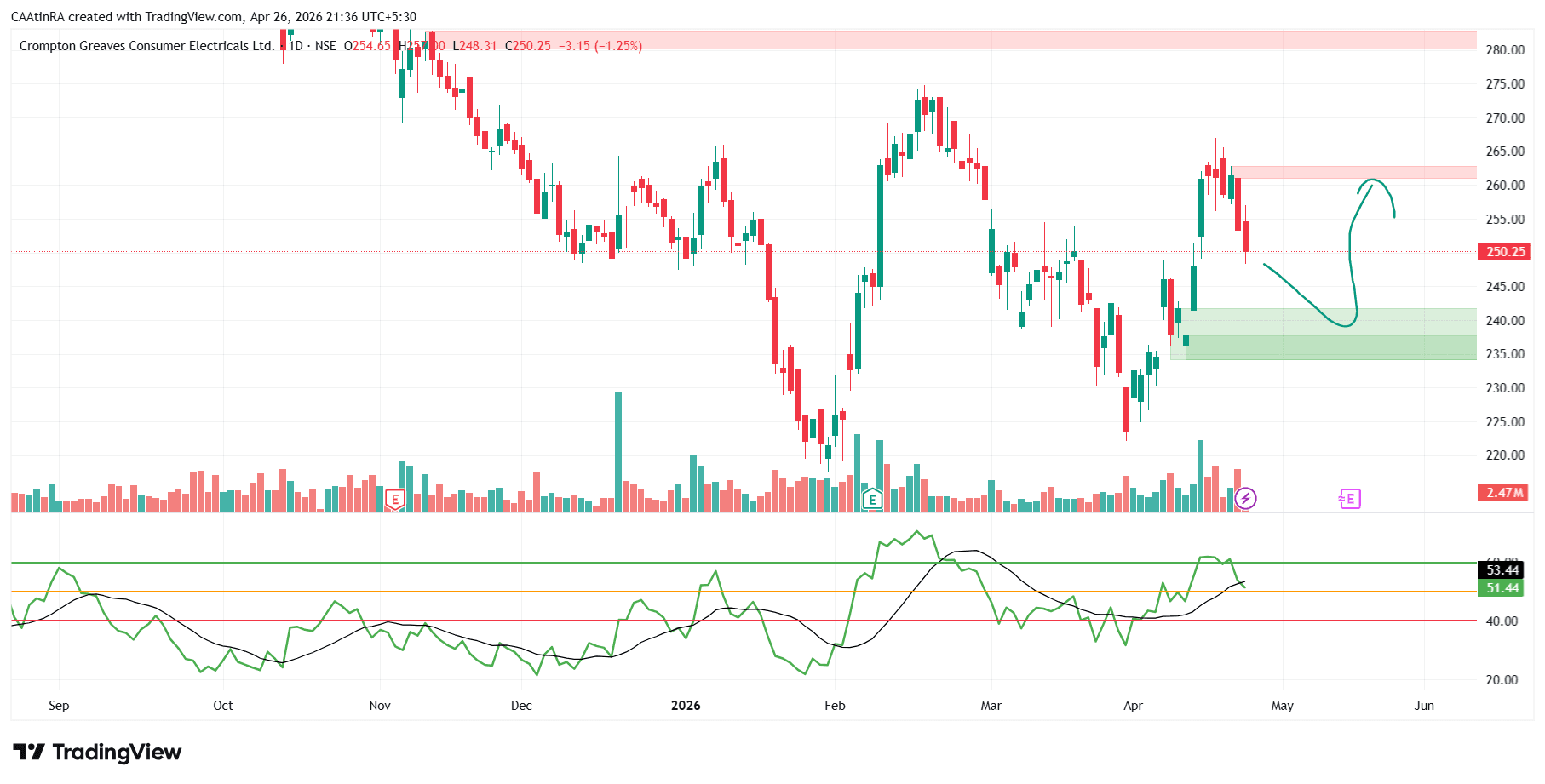The width and height of the screenshot is (1545, 784).
Task: Click the 235.00 price axis label
Action: tap(1505, 354)
